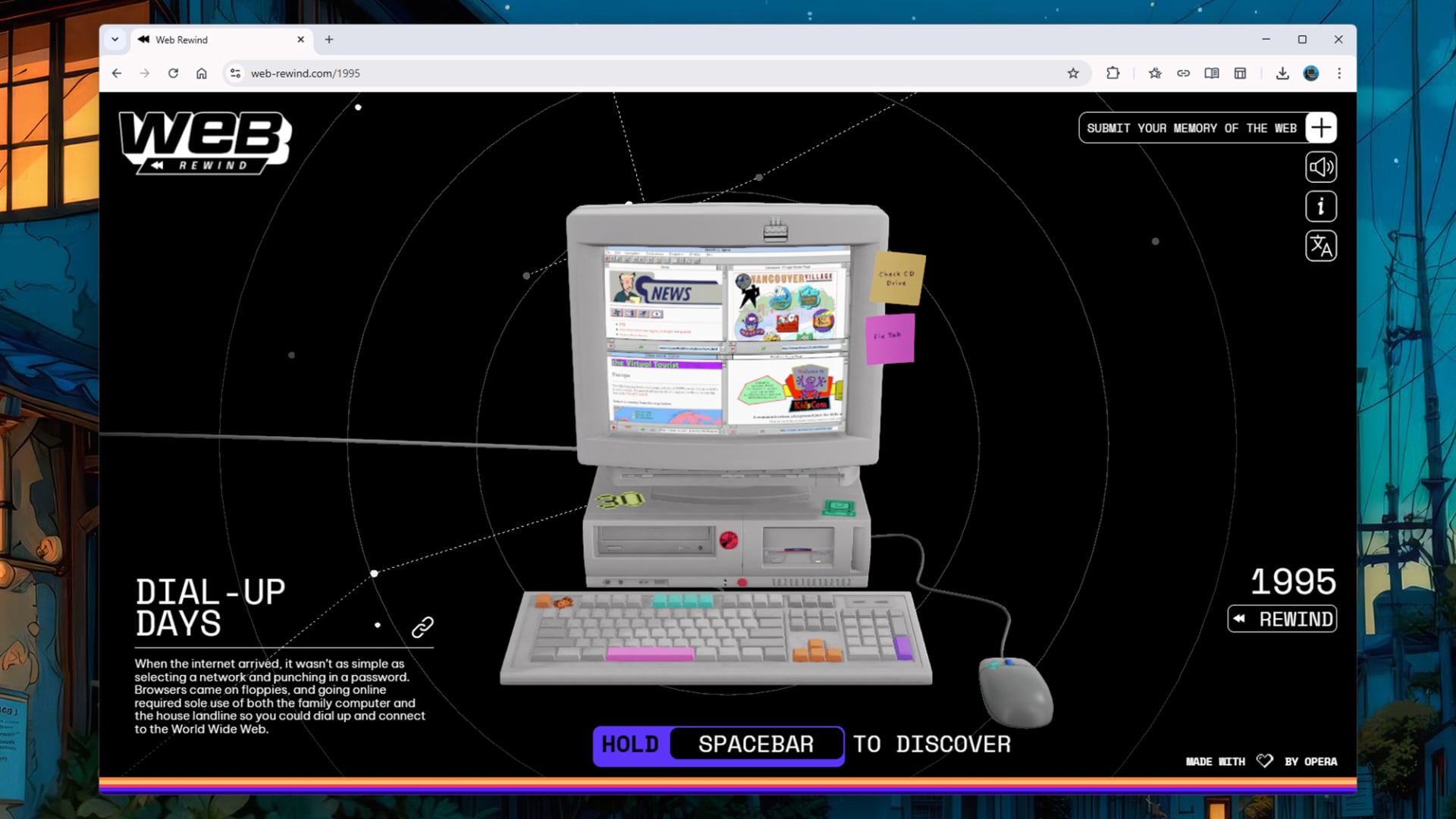Reload the page with the refresh icon
Viewport: 1456px width, 819px height.
(174, 73)
